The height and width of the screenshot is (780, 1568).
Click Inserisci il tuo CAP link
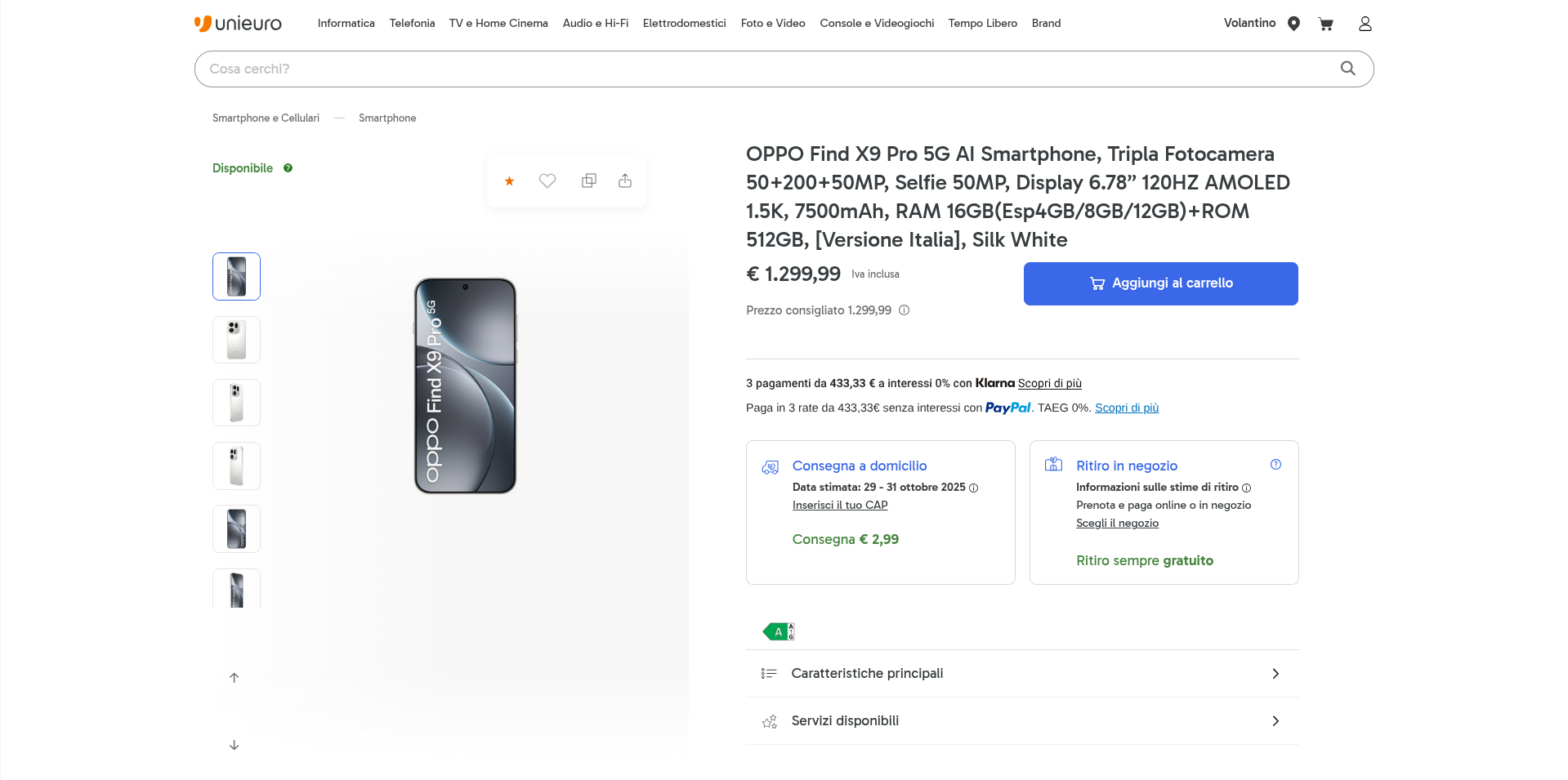click(x=839, y=506)
